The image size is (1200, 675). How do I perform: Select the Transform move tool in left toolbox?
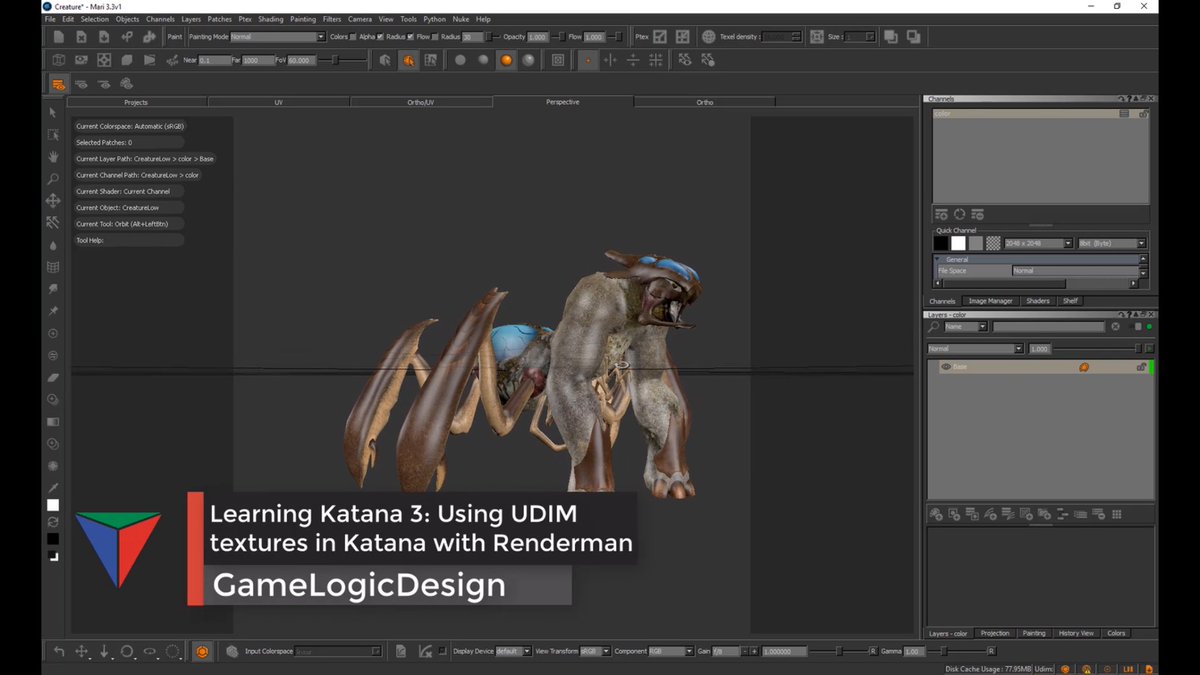(53, 201)
